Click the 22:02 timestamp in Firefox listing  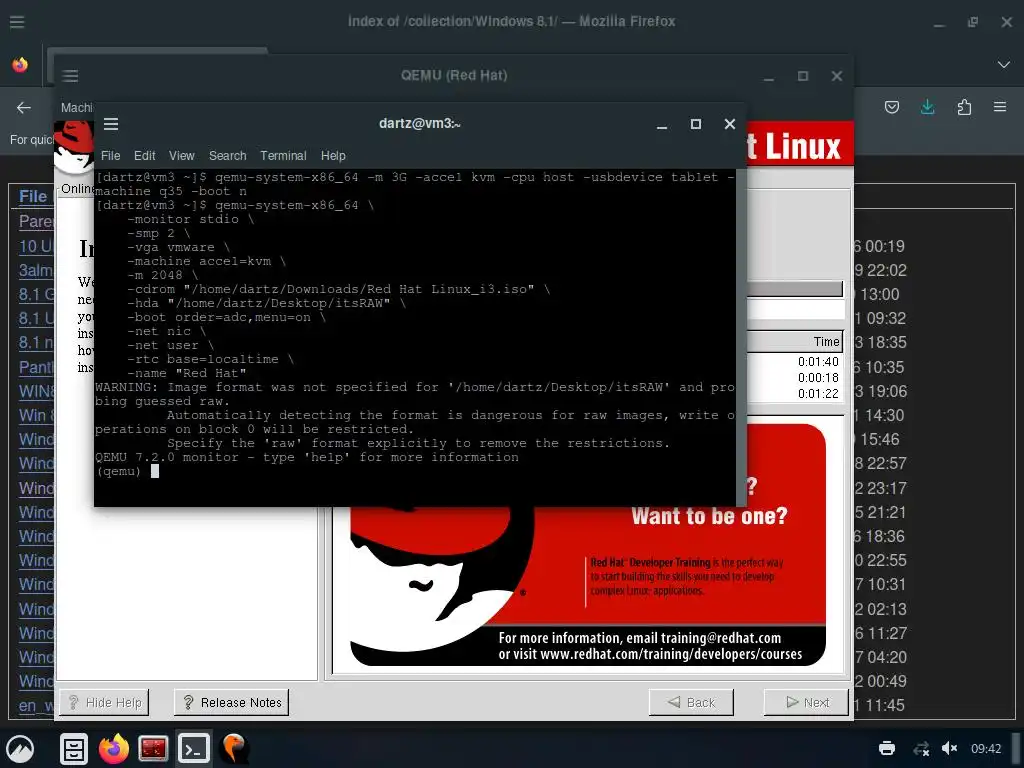tap(886, 270)
